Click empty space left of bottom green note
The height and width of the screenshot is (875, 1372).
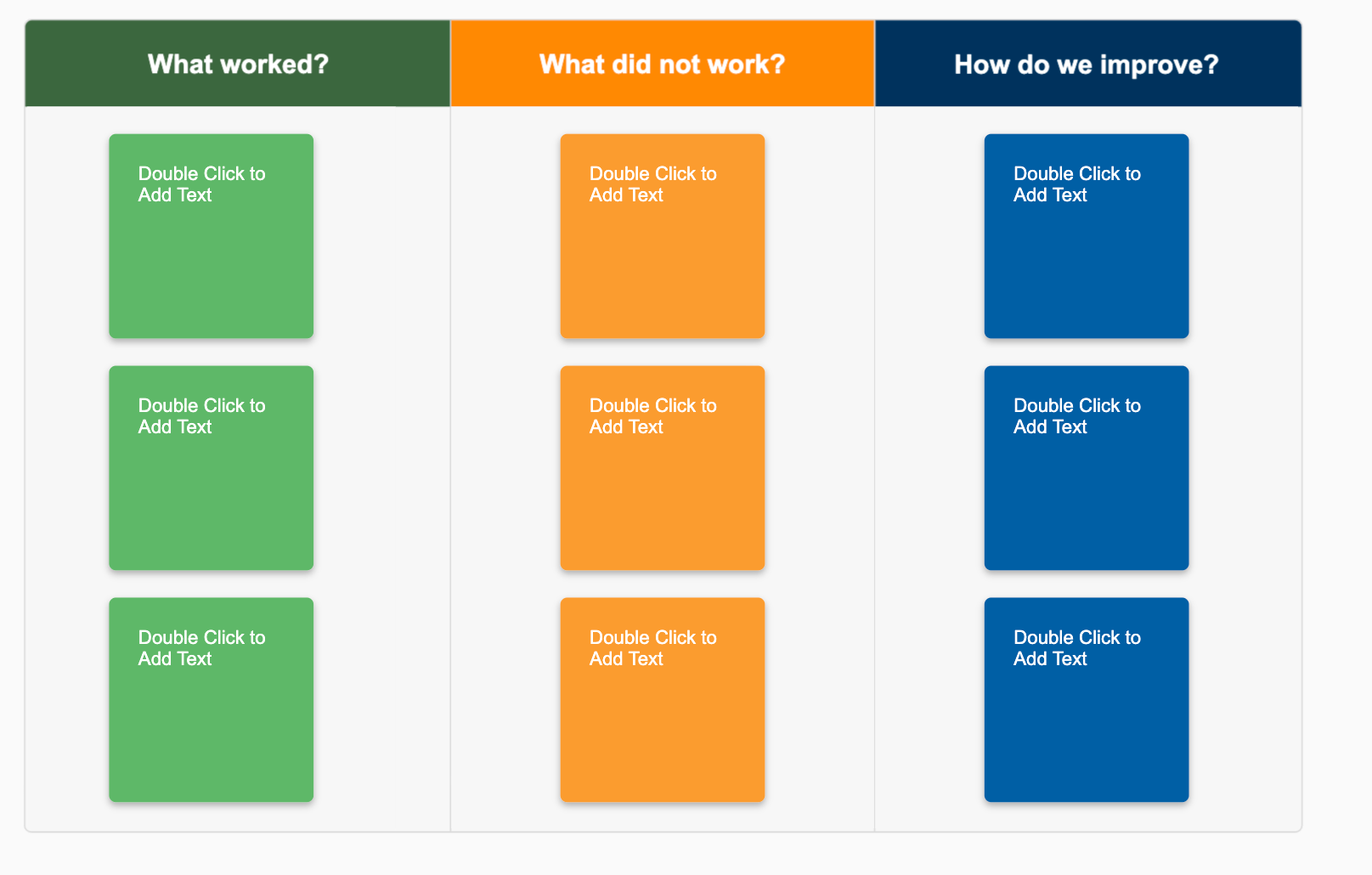click(66, 700)
